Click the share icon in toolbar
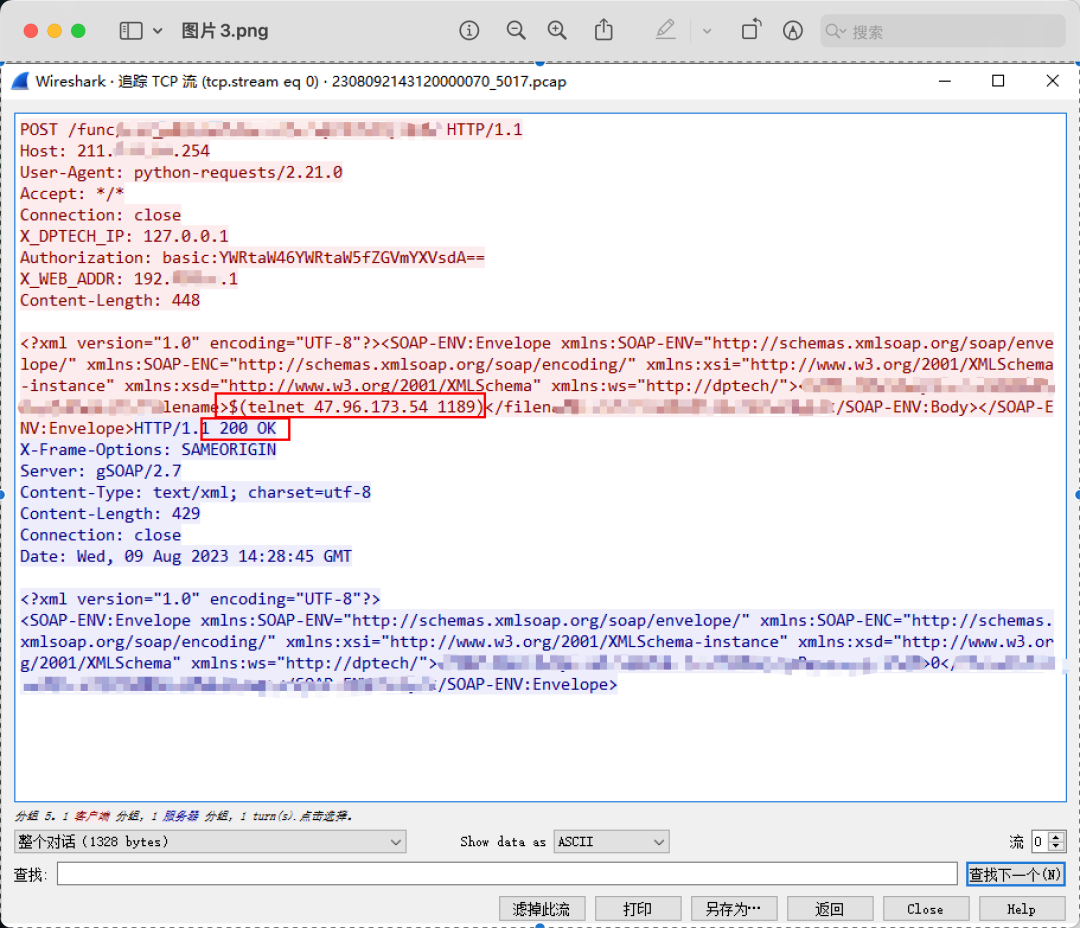 click(x=604, y=31)
